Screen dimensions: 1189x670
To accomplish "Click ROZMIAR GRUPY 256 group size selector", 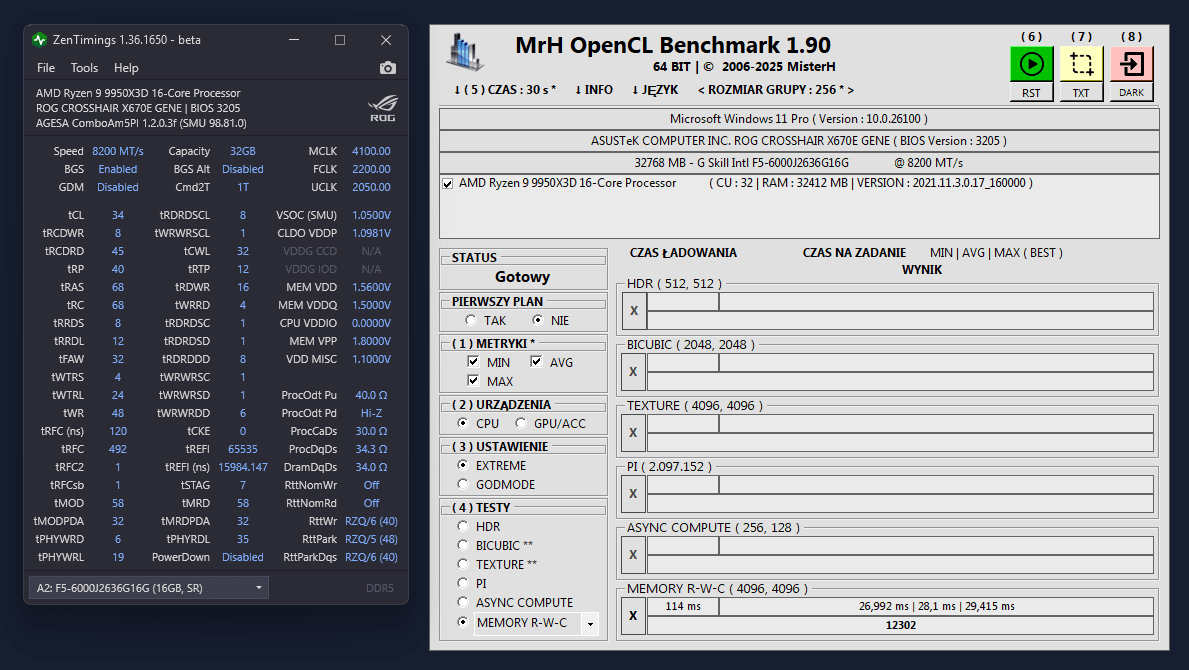I will (x=776, y=89).
